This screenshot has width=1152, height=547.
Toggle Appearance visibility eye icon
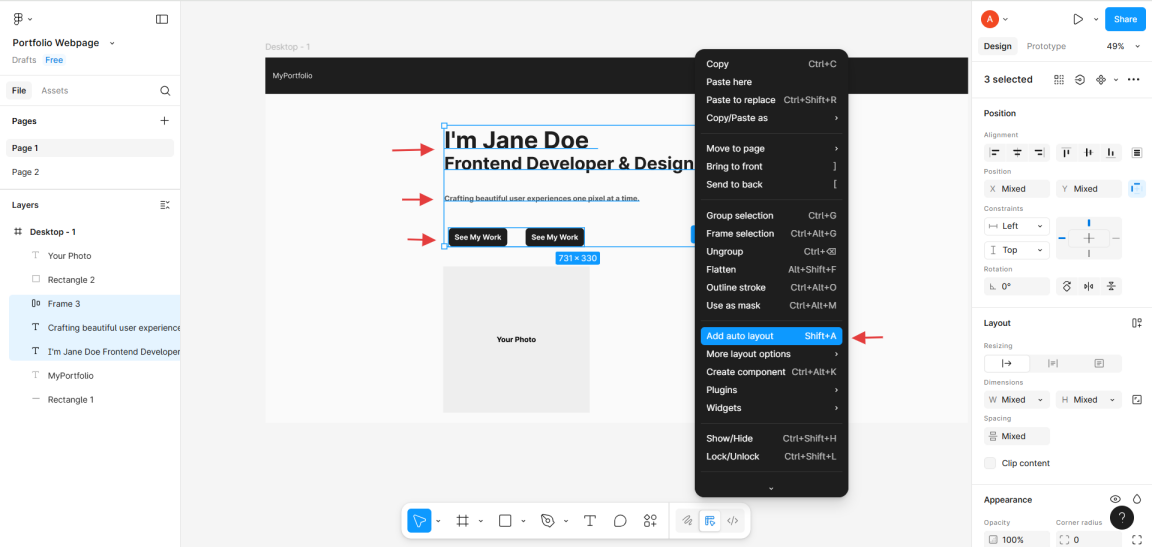pyautogui.click(x=1115, y=499)
